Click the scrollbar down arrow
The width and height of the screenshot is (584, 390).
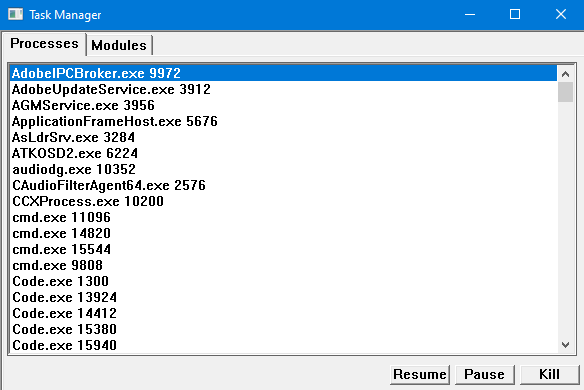coord(565,345)
